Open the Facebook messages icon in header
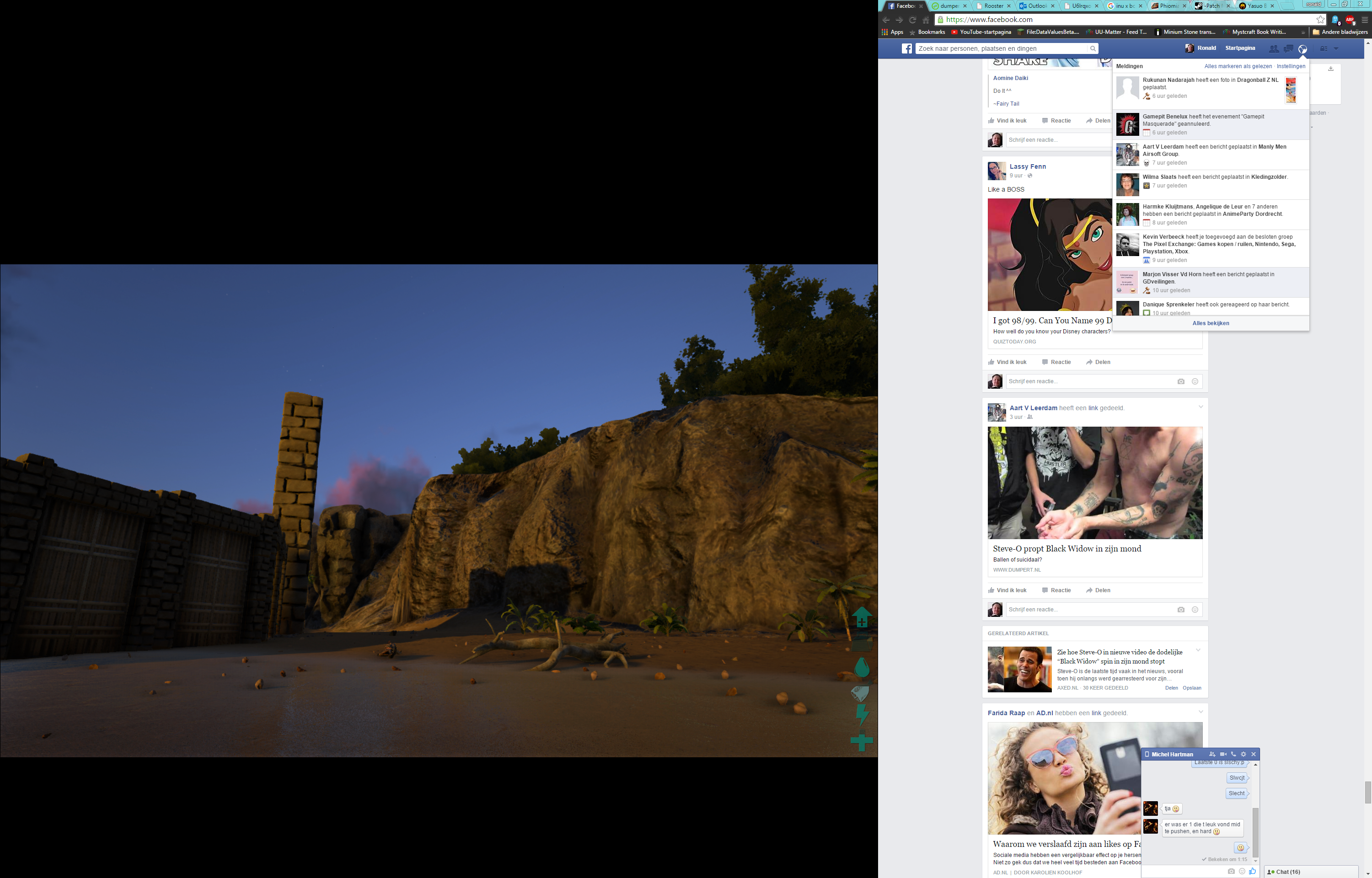Image resolution: width=1372 pixels, height=878 pixels. [x=1288, y=48]
